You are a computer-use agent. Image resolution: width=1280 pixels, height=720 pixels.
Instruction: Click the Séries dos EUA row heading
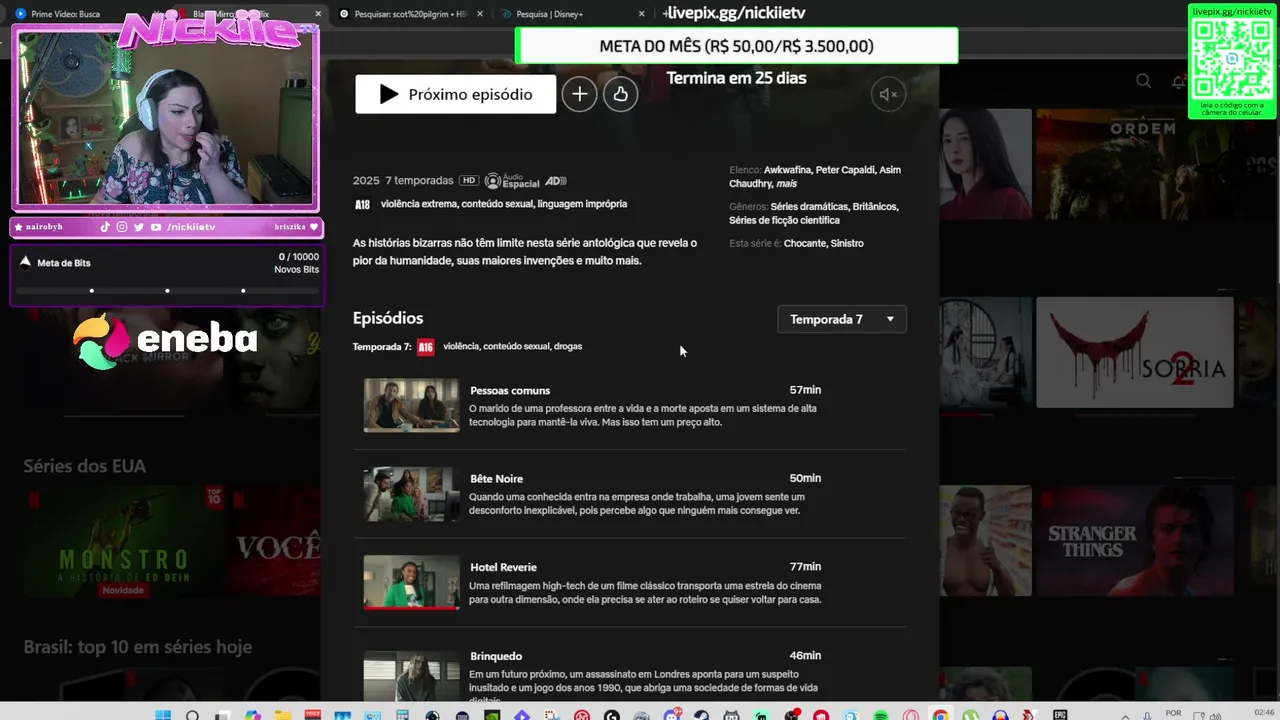[x=85, y=466]
